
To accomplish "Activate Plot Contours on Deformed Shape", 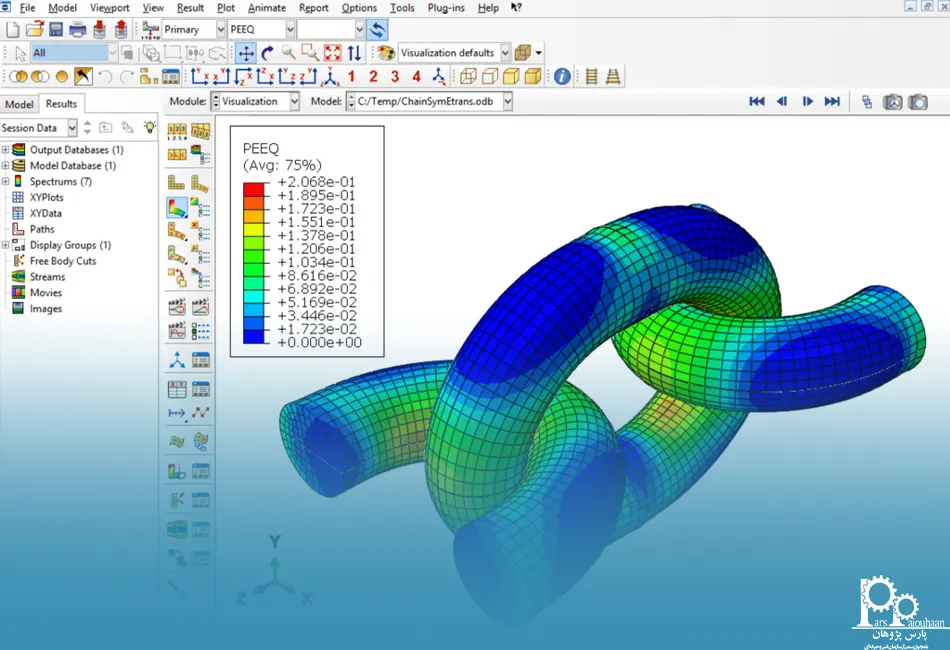I will (x=177, y=207).
